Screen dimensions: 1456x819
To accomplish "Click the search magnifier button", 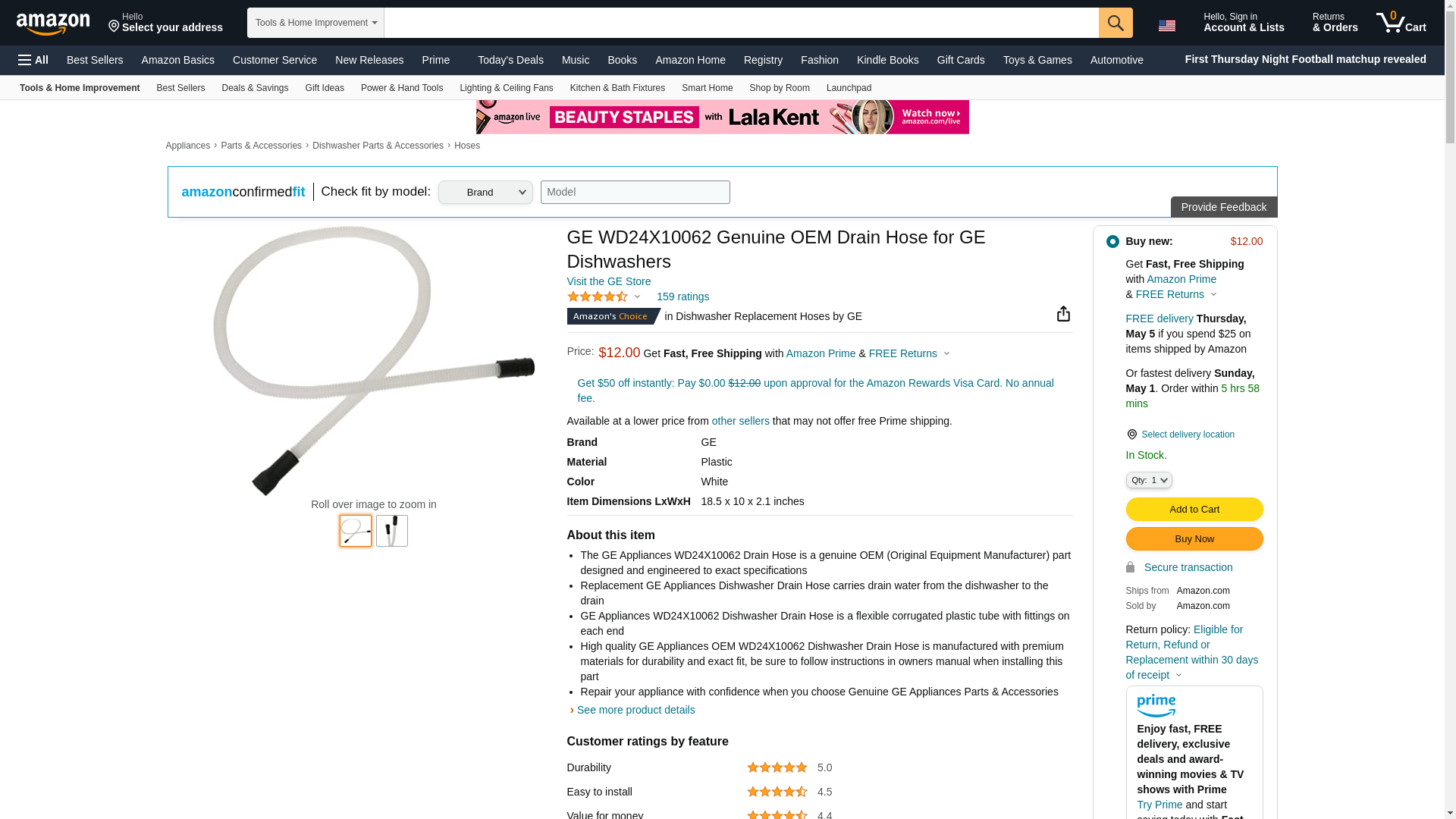I will pos(1116,23).
